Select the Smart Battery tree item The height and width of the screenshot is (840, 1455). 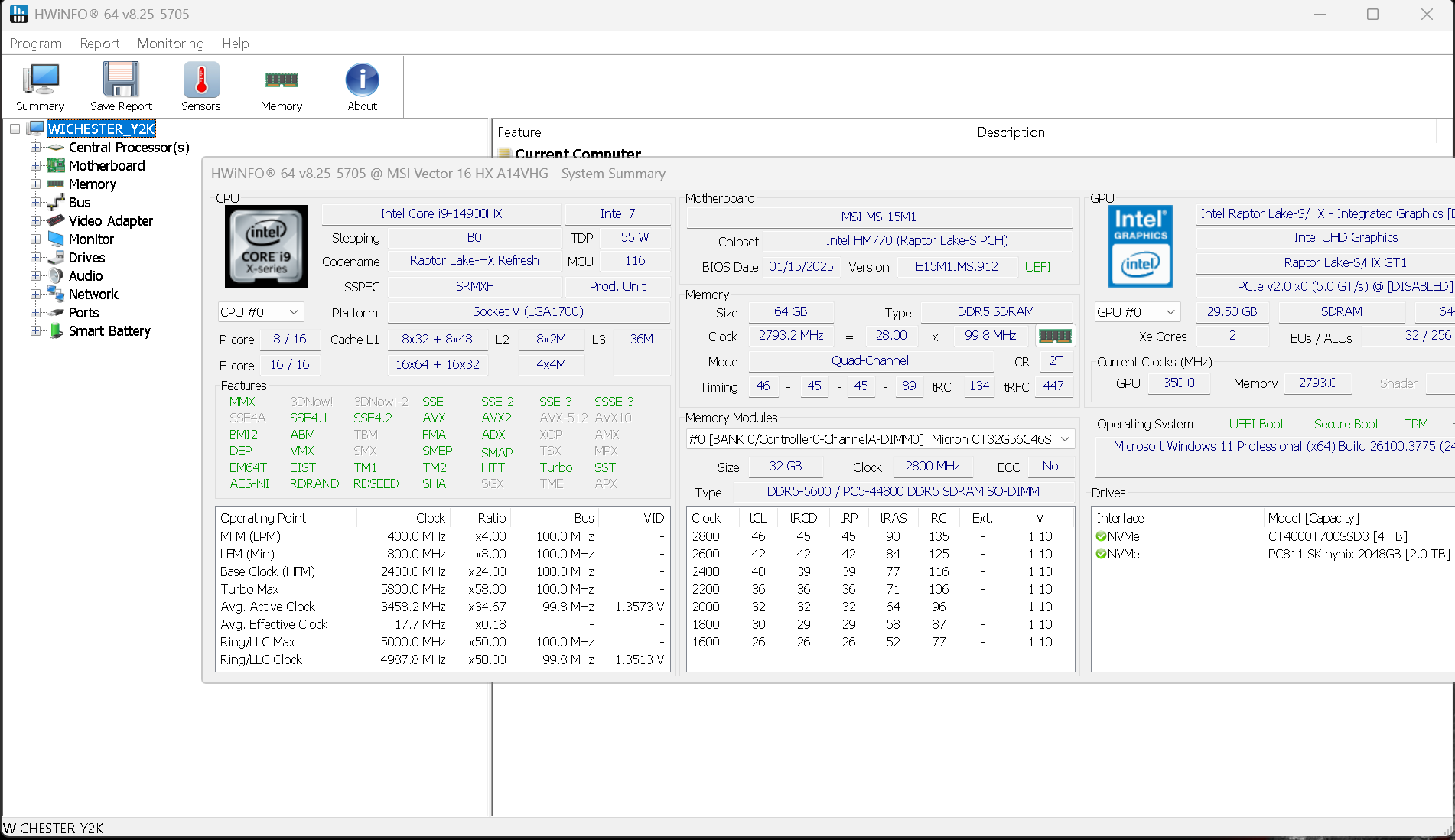(x=109, y=330)
